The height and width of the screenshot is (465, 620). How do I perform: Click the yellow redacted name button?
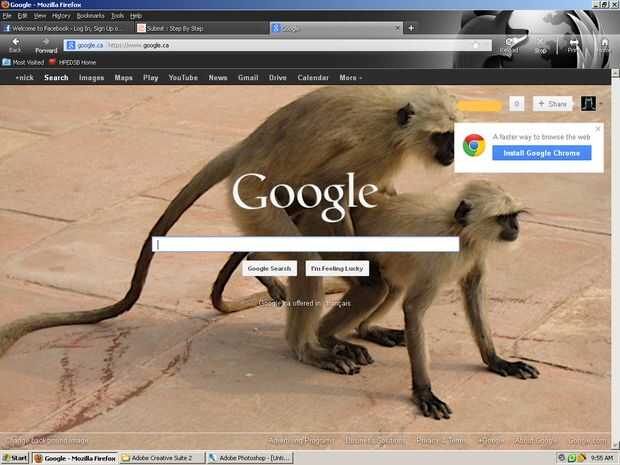click(480, 106)
